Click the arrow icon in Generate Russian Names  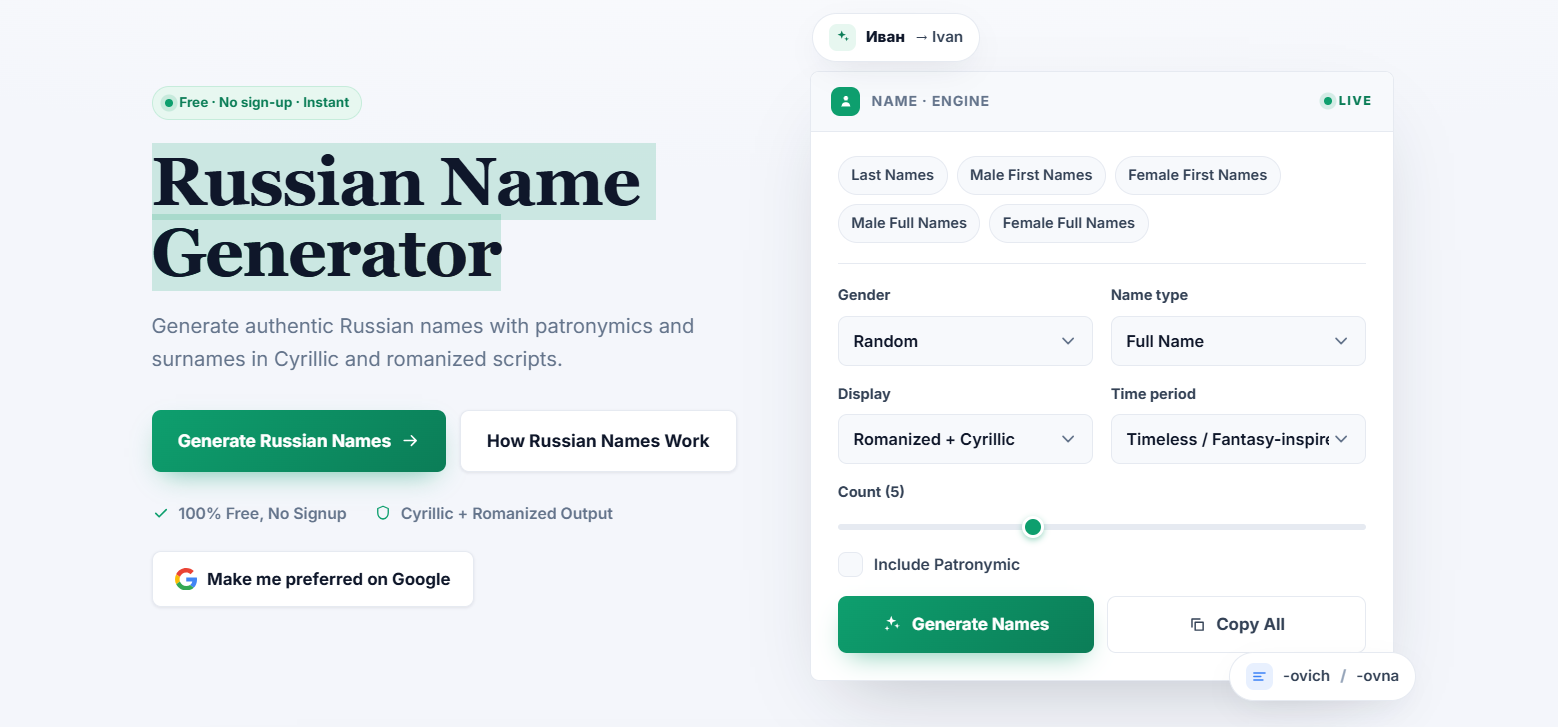pos(410,441)
